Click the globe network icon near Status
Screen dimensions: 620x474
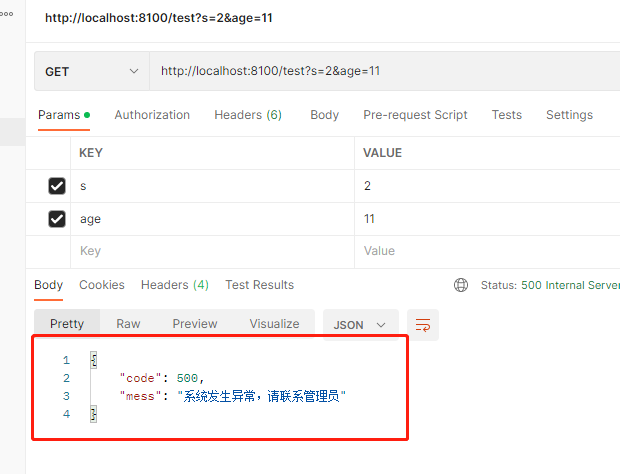click(x=461, y=285)
